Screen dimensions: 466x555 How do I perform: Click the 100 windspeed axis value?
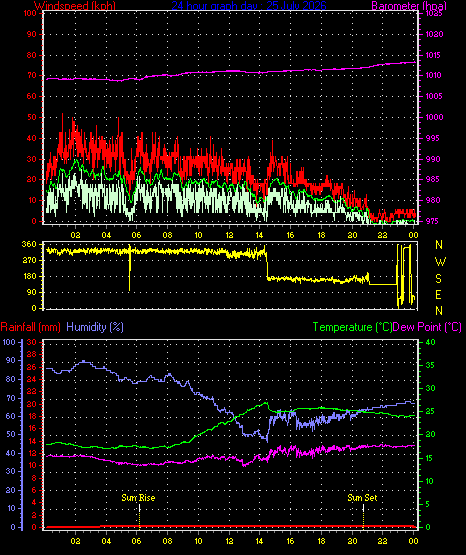30,13
